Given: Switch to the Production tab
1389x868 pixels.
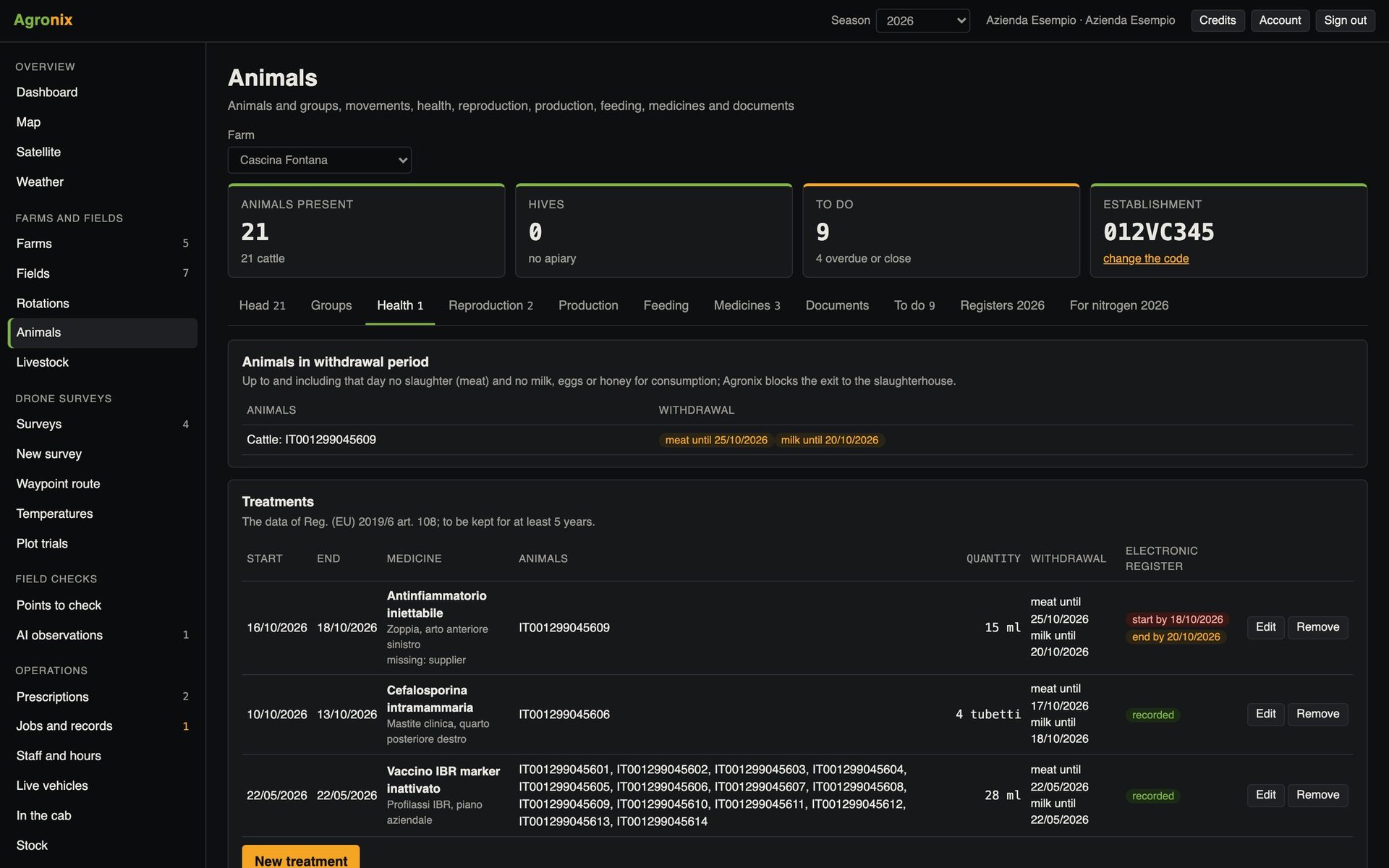Looking at the screenshot, I should point(588,305).
